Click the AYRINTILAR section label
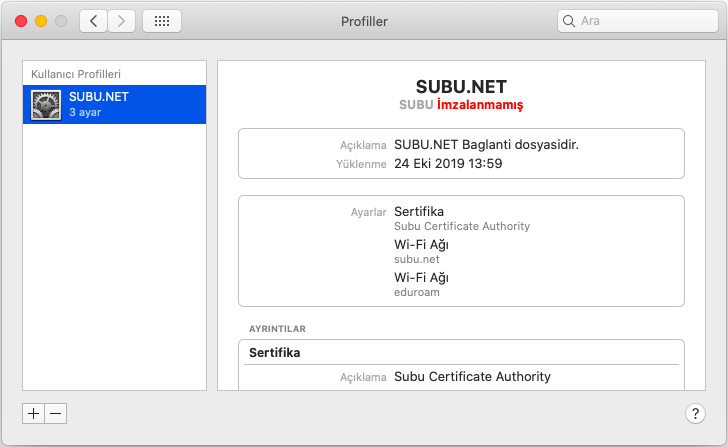This screenshot has height=447, width=728. click(x=277, y=329)
